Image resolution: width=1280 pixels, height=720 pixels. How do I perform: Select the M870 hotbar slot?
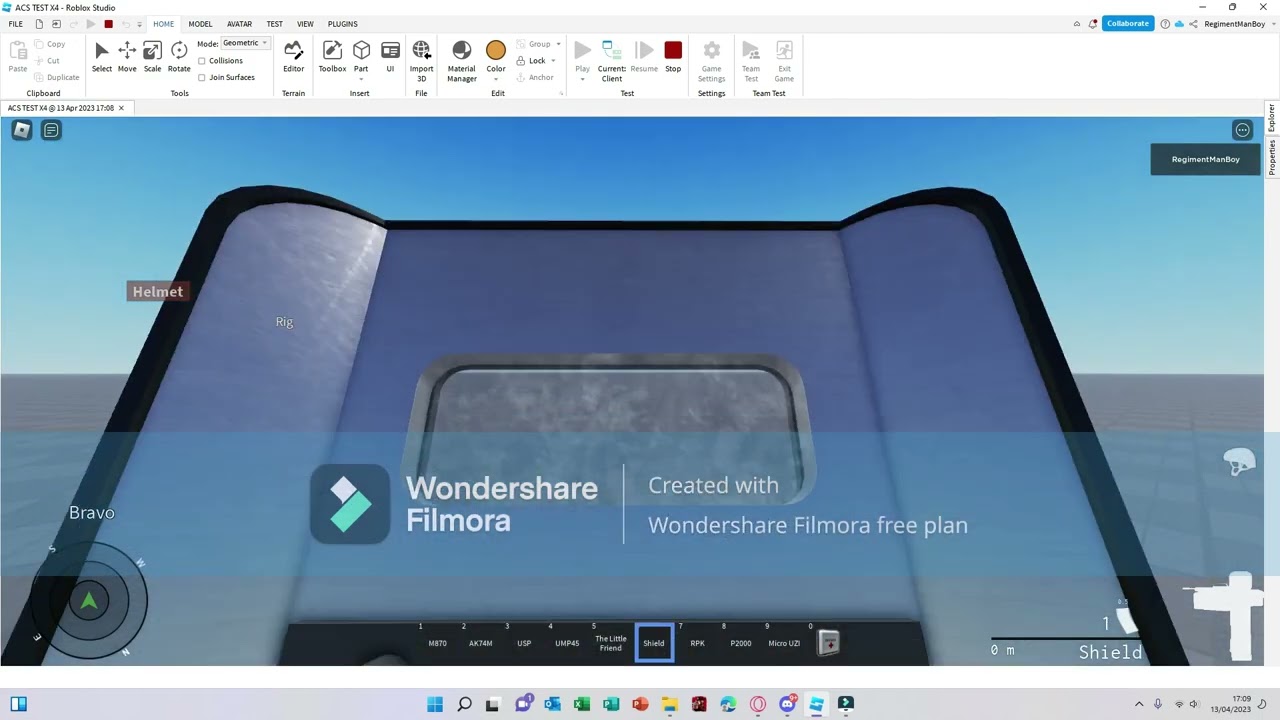point(438,643)
